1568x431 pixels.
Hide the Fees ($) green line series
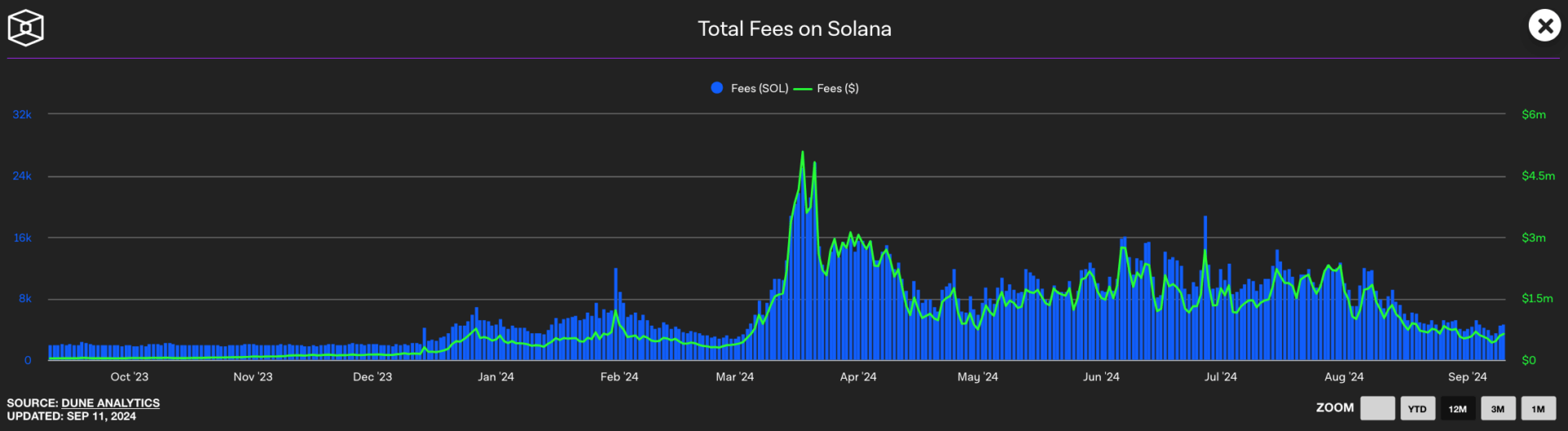tap(826, 88)
